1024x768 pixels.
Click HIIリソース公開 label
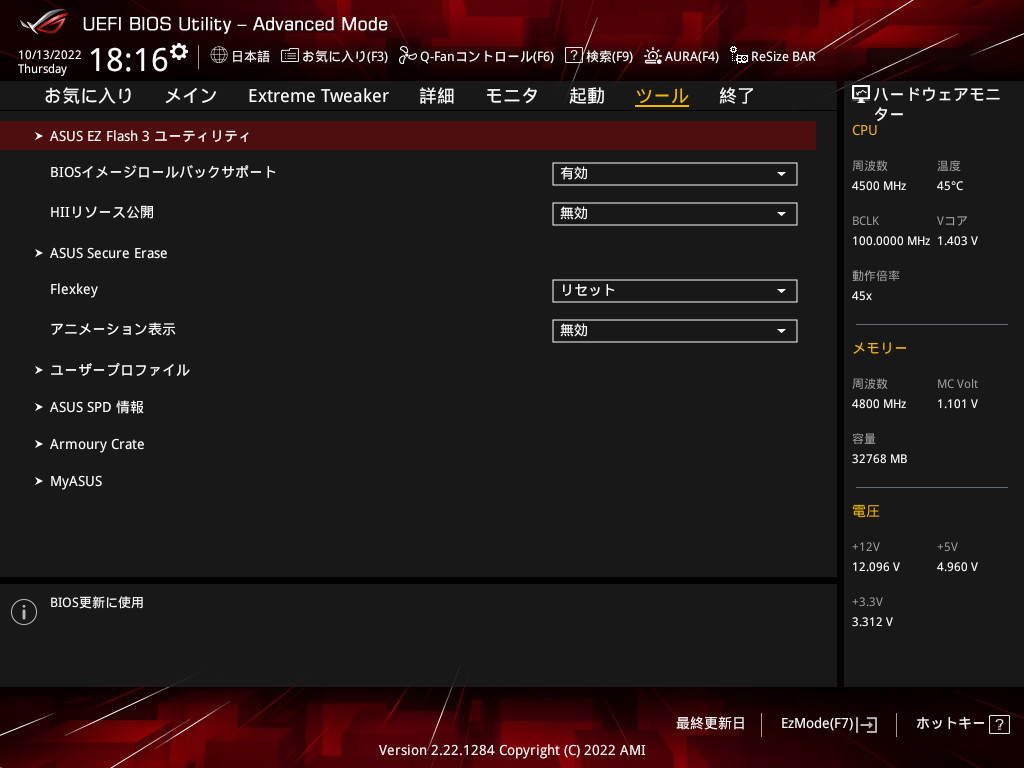coord(102,212)
